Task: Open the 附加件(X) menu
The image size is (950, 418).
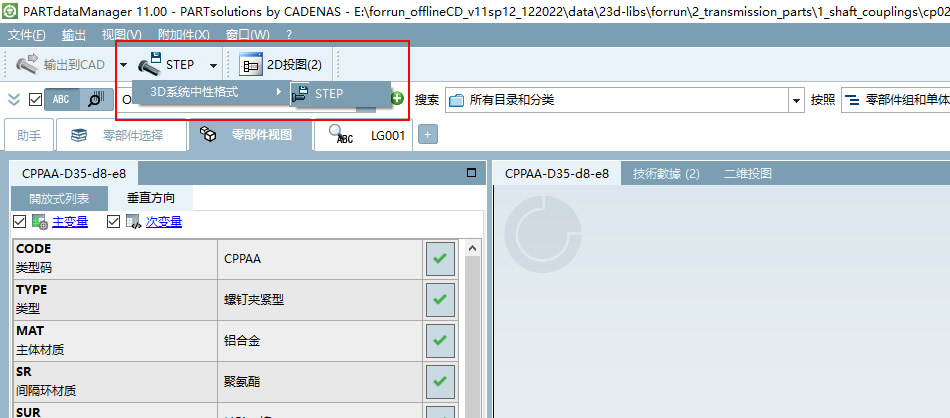Action: click(183, 35)
